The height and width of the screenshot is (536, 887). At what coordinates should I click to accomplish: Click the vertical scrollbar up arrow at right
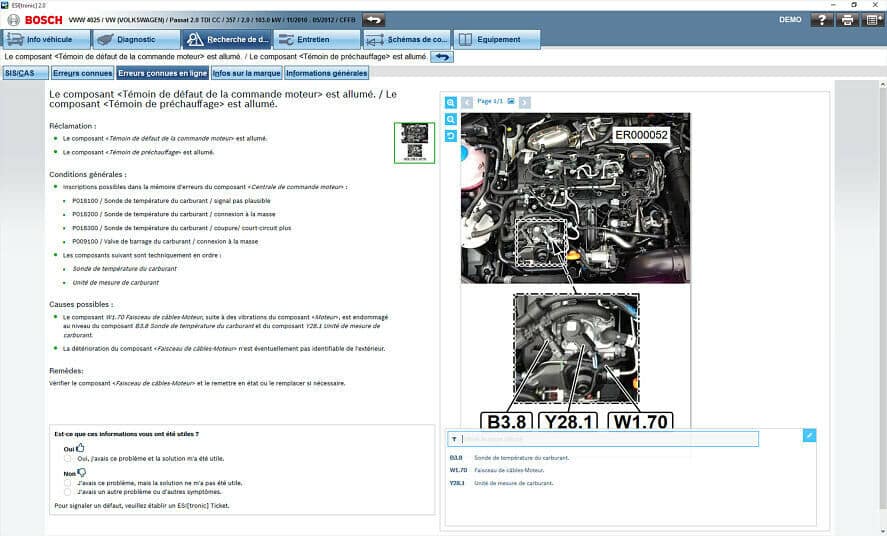882,85
